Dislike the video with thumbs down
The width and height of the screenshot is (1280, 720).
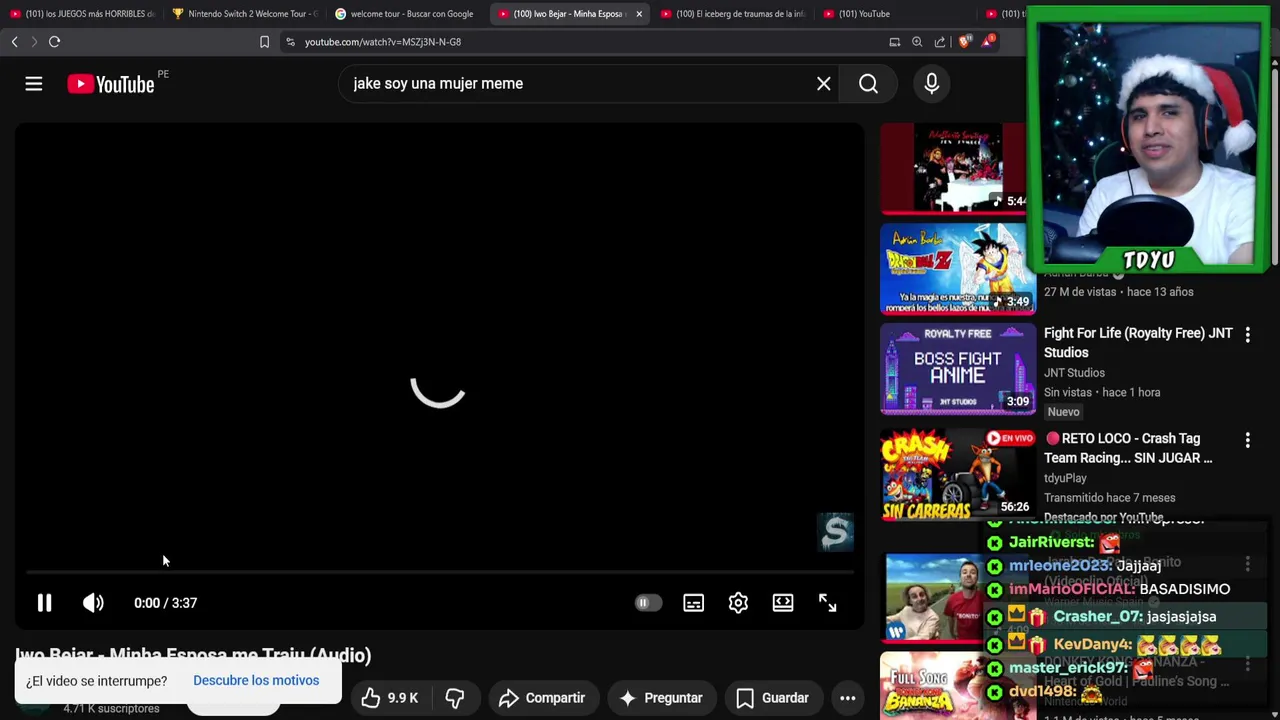[x=455, y=698]
